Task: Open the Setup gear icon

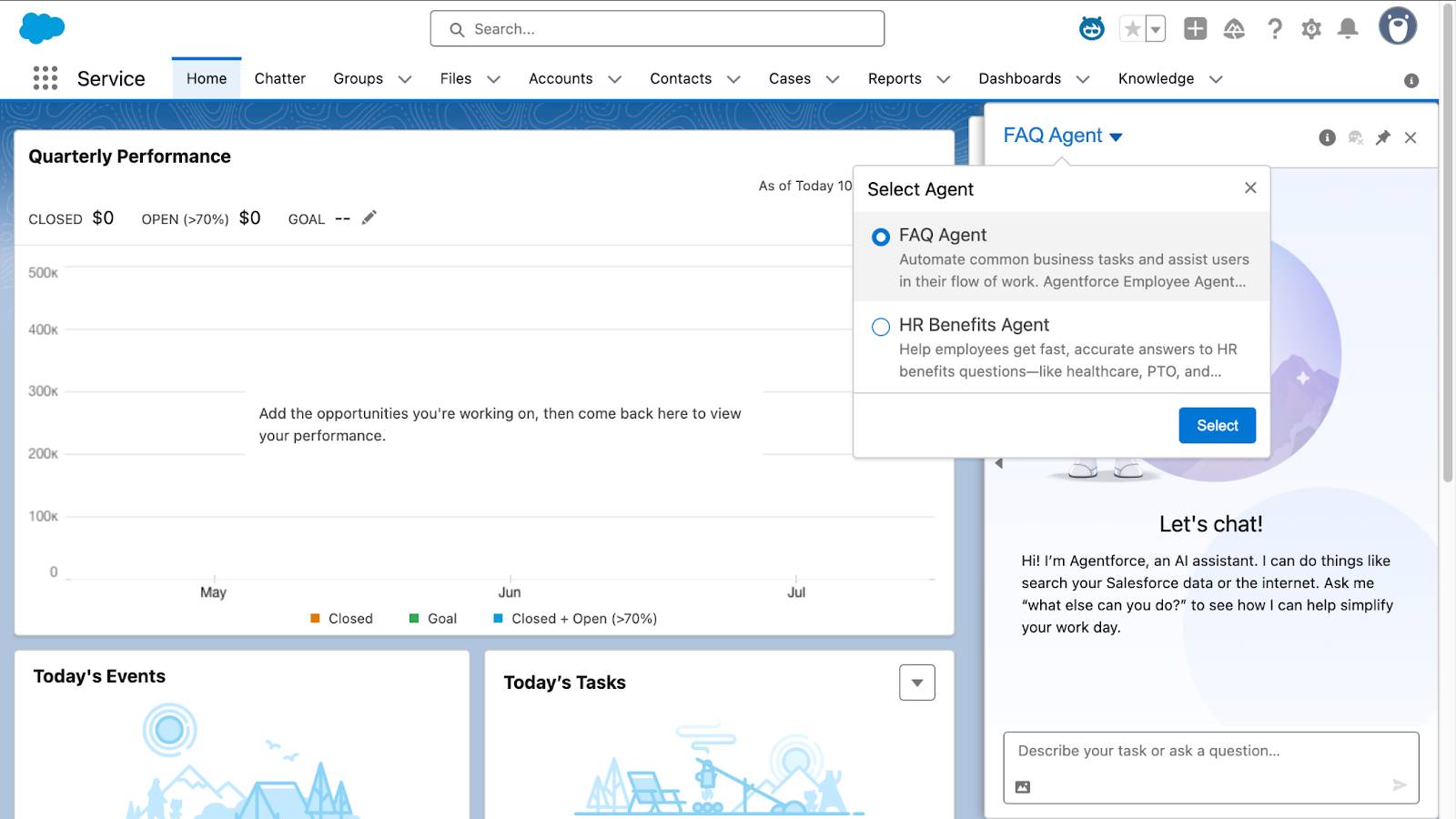Action: (1311, 29)
